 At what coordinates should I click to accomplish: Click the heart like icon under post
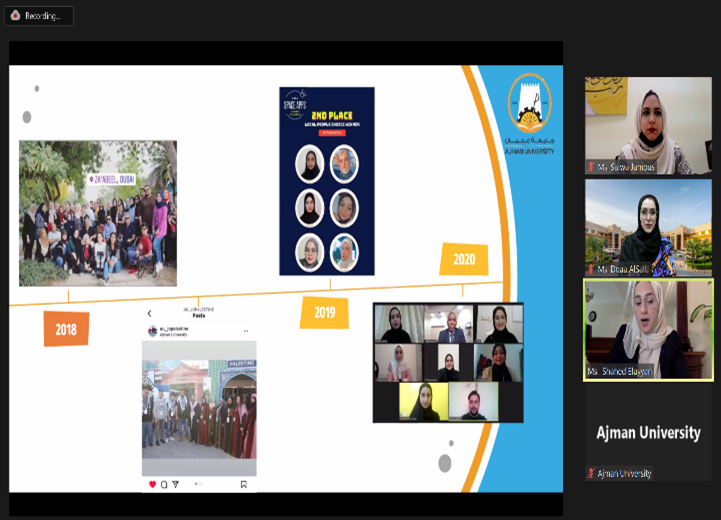pos(153,484)
